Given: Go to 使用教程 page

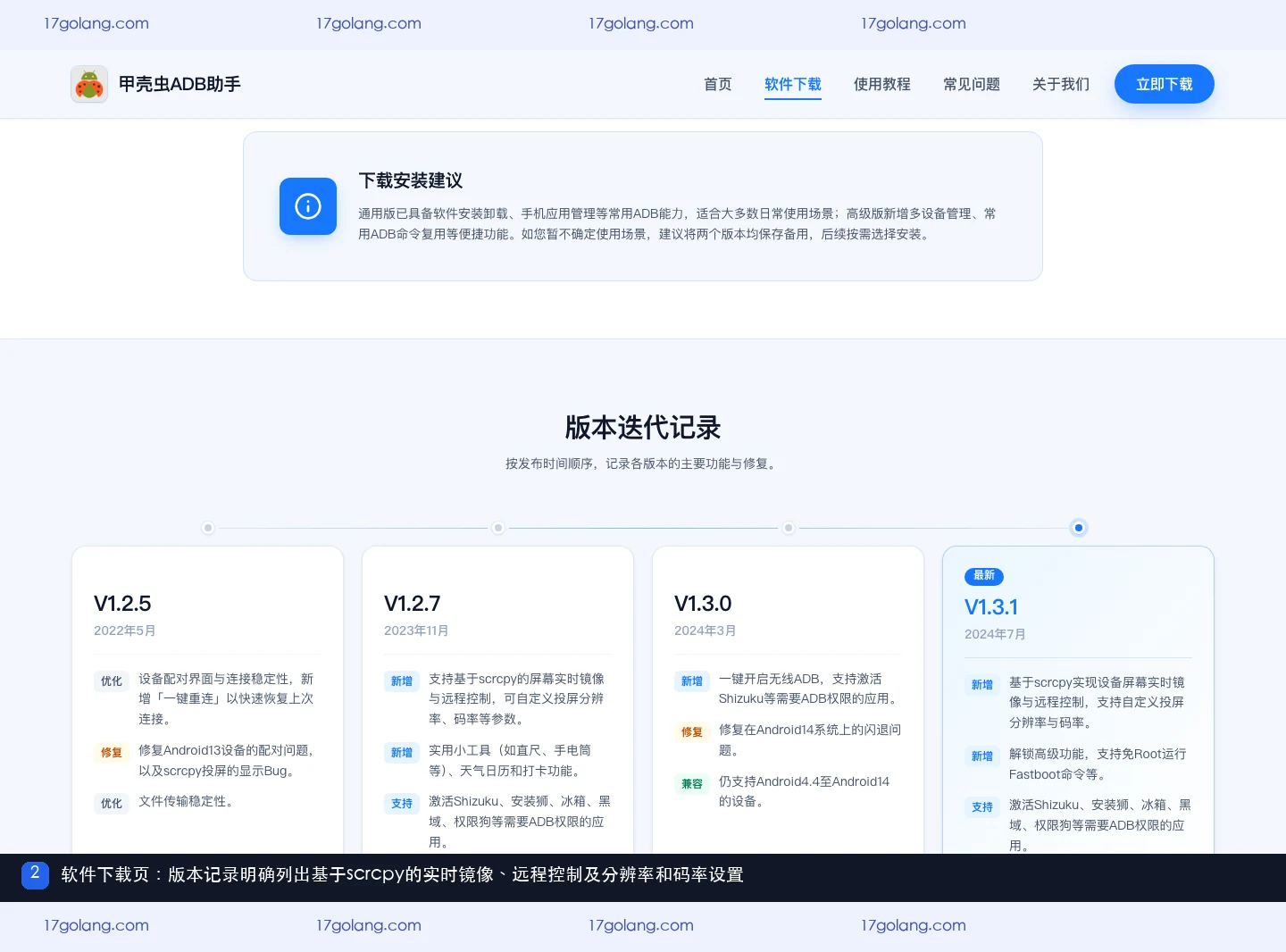Looking at the screenshot, I should tap(882, 84).
